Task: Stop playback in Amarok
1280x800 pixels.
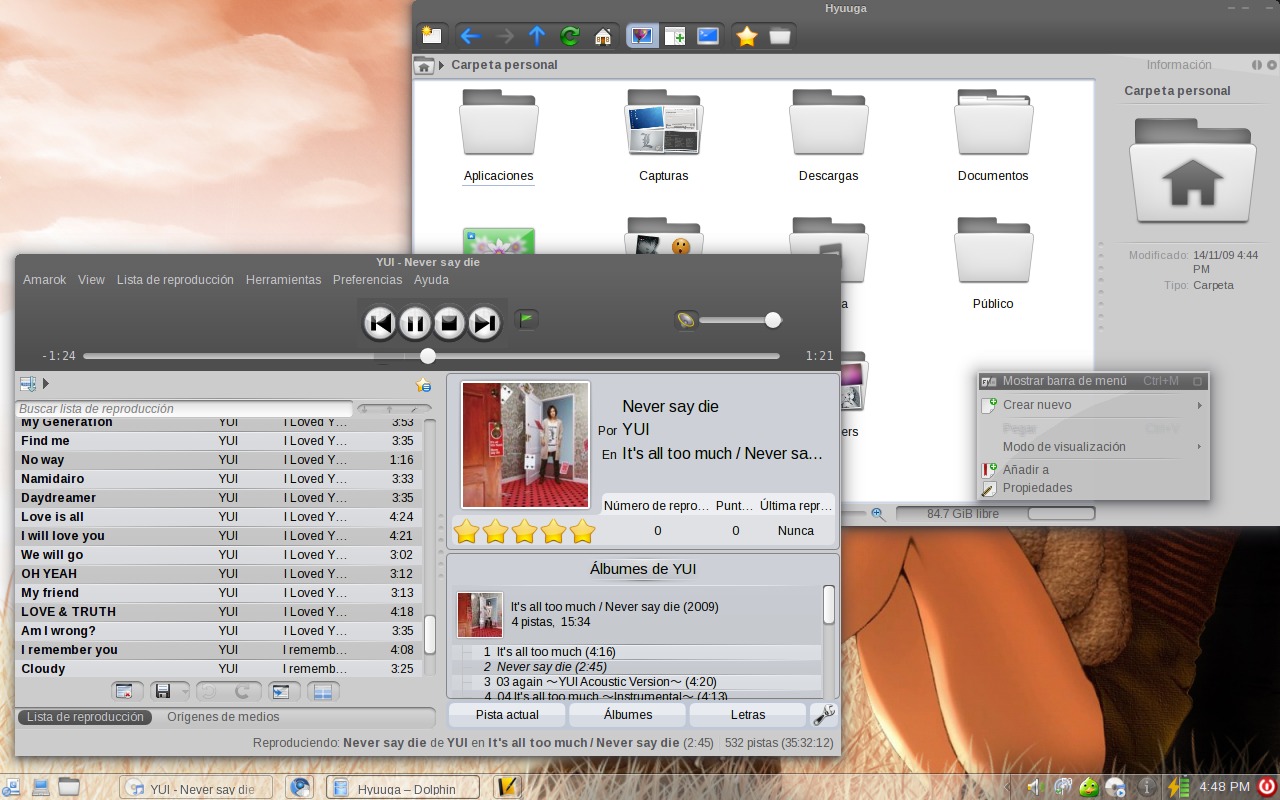Action: point(450,322)
